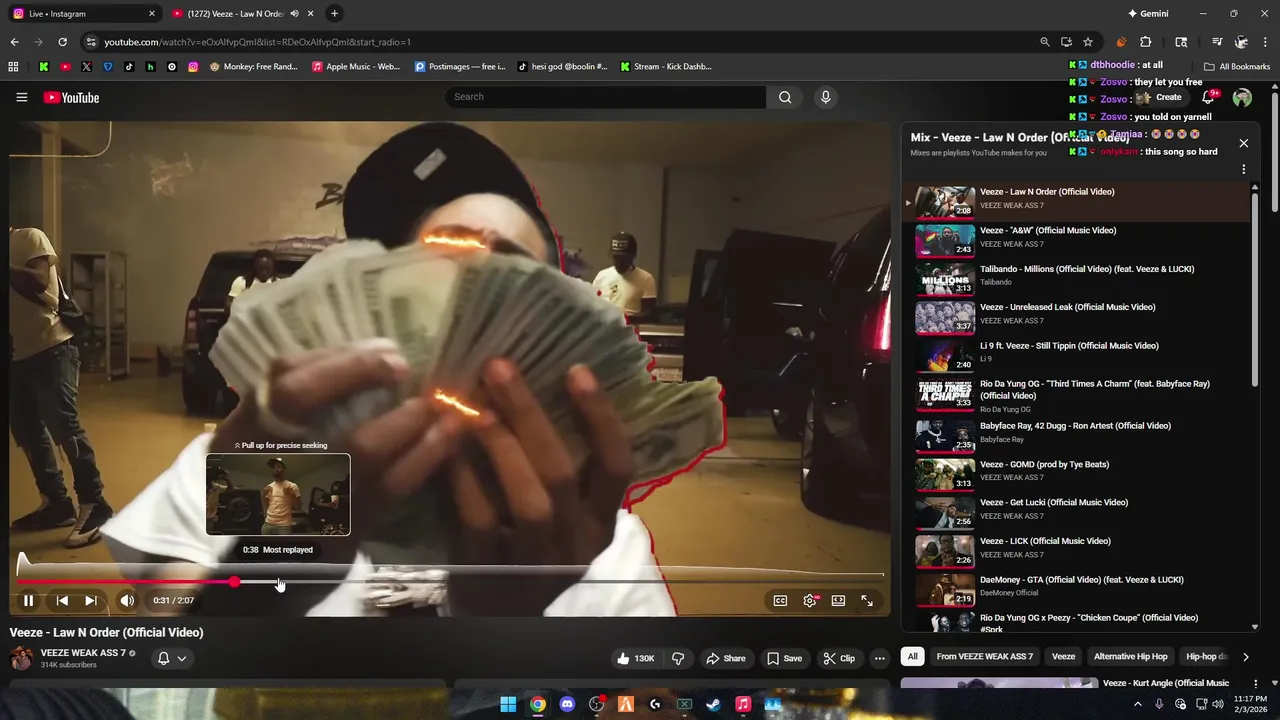
Task: Open notification bell dropdown for VEEZE channel
Action: click(172, 658)
